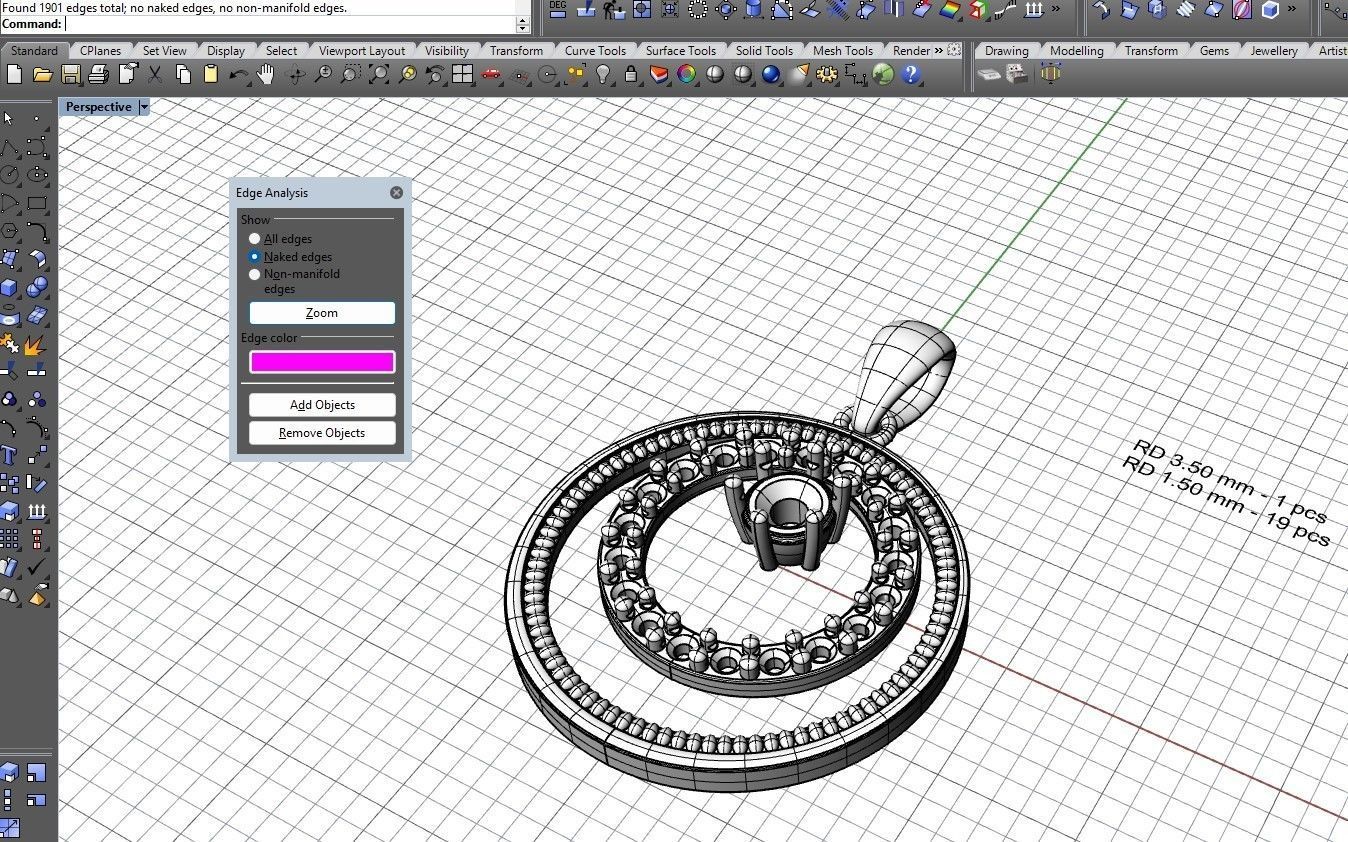Select the Naked edges radio button
The image size is (1348, 842).
tap(255, 257)
